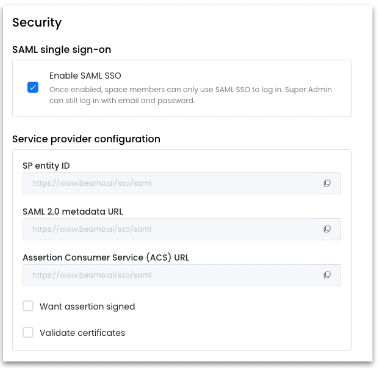Click the SP entity ID field
The width and height of the screenshot is (378, 368).
point(181,183)
